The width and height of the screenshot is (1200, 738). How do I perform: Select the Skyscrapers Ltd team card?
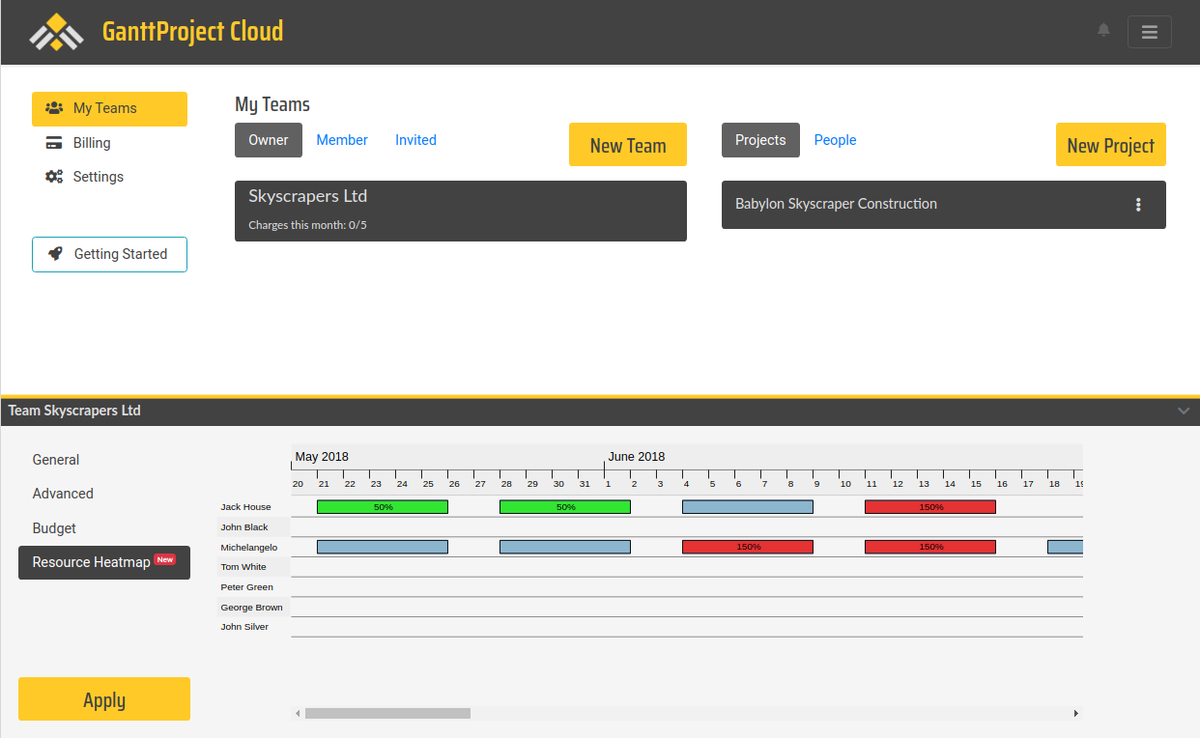[461, 211]
